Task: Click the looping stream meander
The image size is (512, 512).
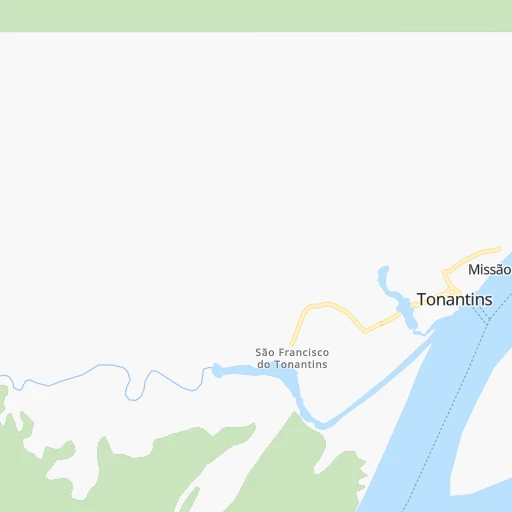Action: click(x=135, y=387)
